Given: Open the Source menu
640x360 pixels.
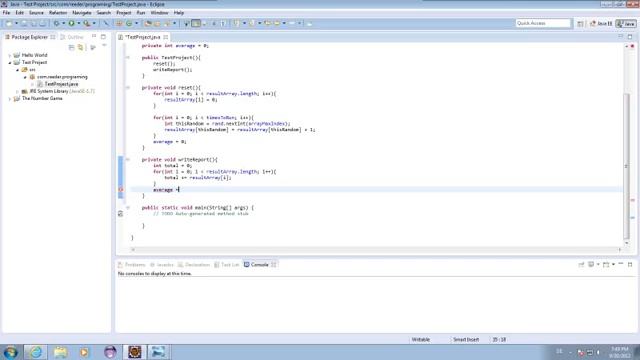Looking at the screenshot, I should click(36, 13).
